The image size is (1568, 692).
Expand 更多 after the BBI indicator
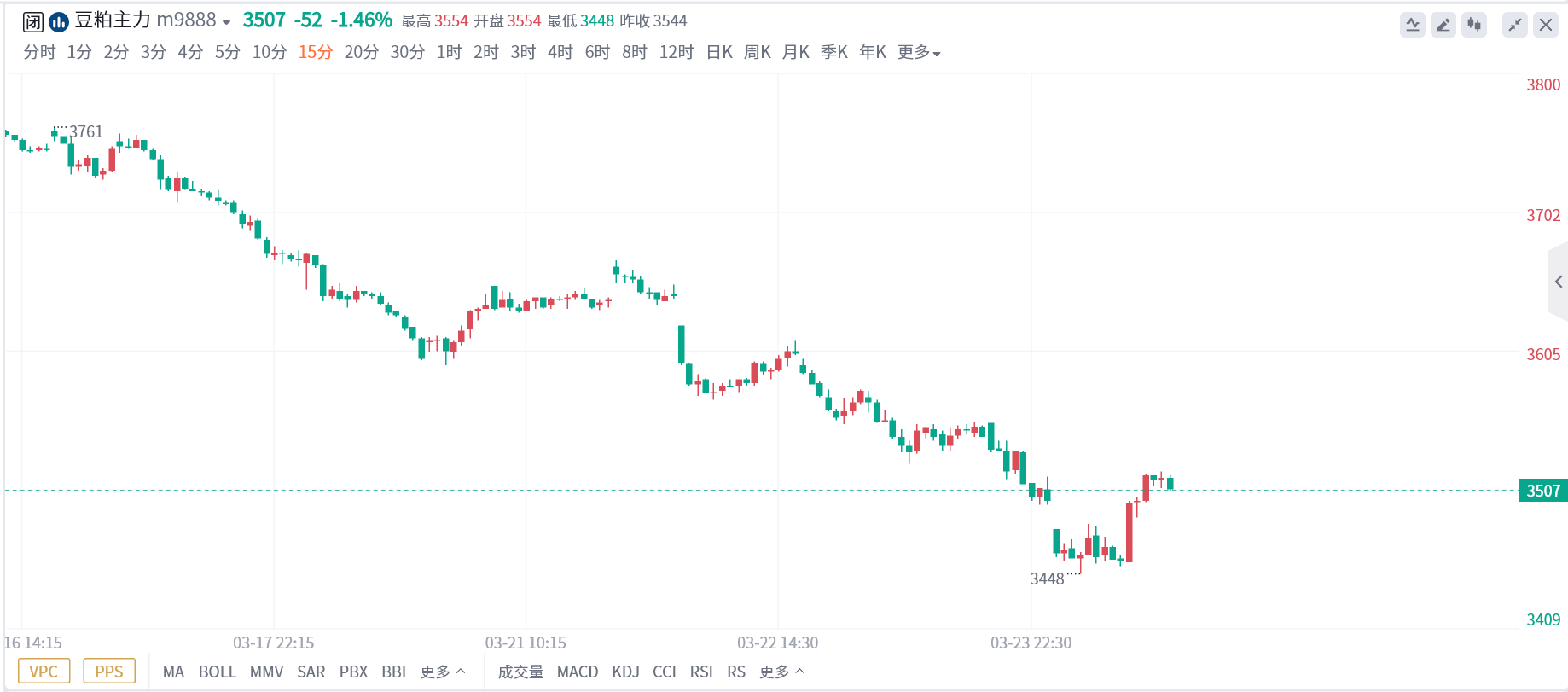[442, 672]
